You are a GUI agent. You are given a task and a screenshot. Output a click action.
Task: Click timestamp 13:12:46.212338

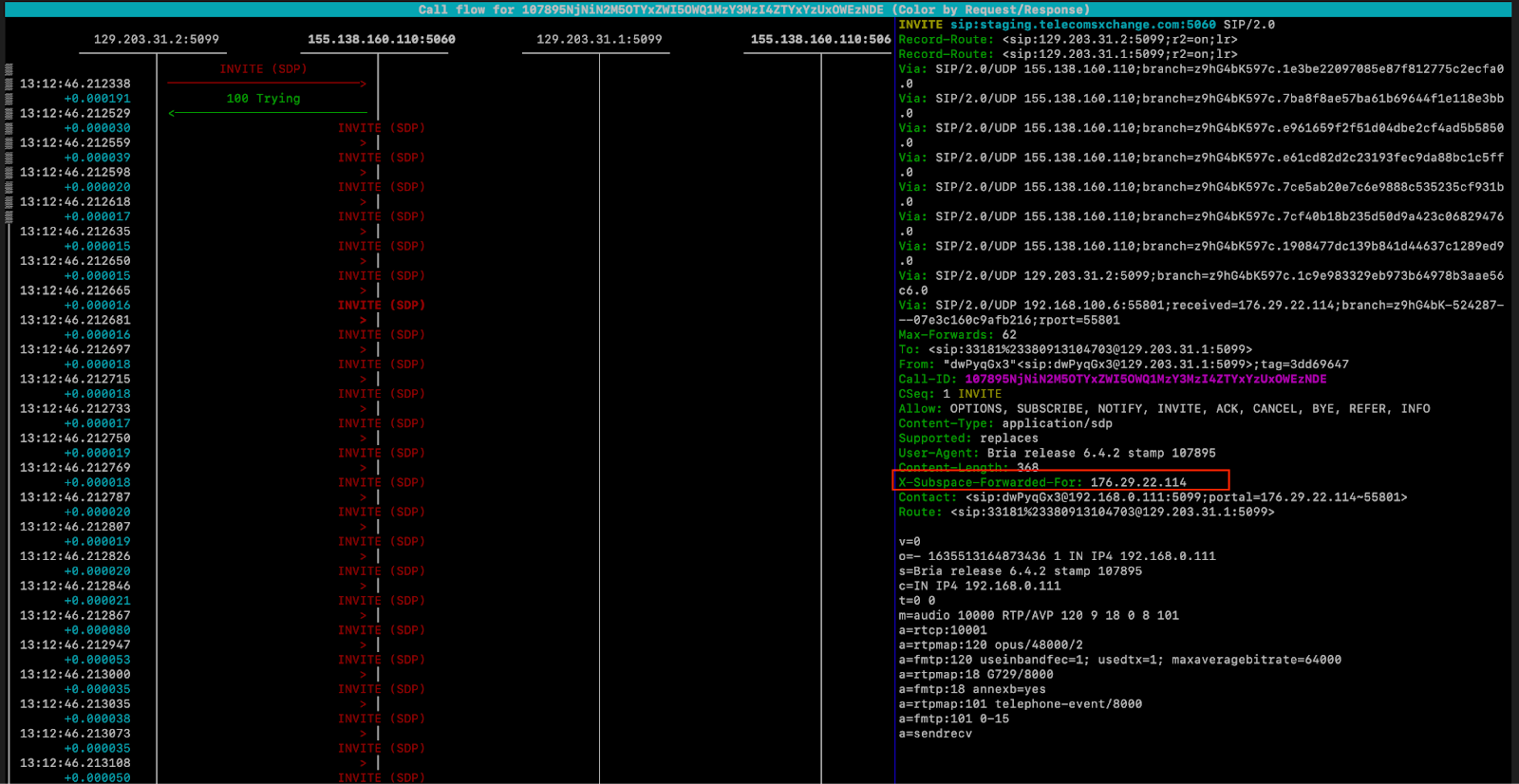[75, 84]
